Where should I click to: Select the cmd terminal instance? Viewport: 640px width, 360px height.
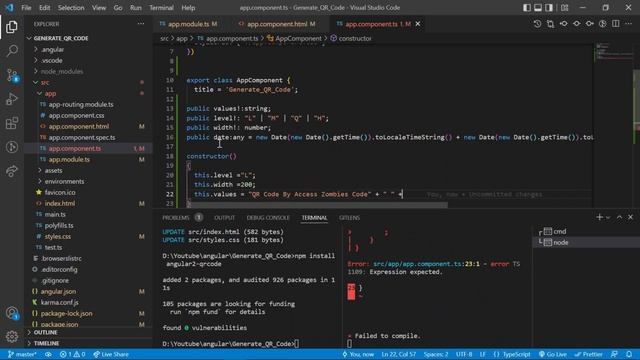coord(586,231)
